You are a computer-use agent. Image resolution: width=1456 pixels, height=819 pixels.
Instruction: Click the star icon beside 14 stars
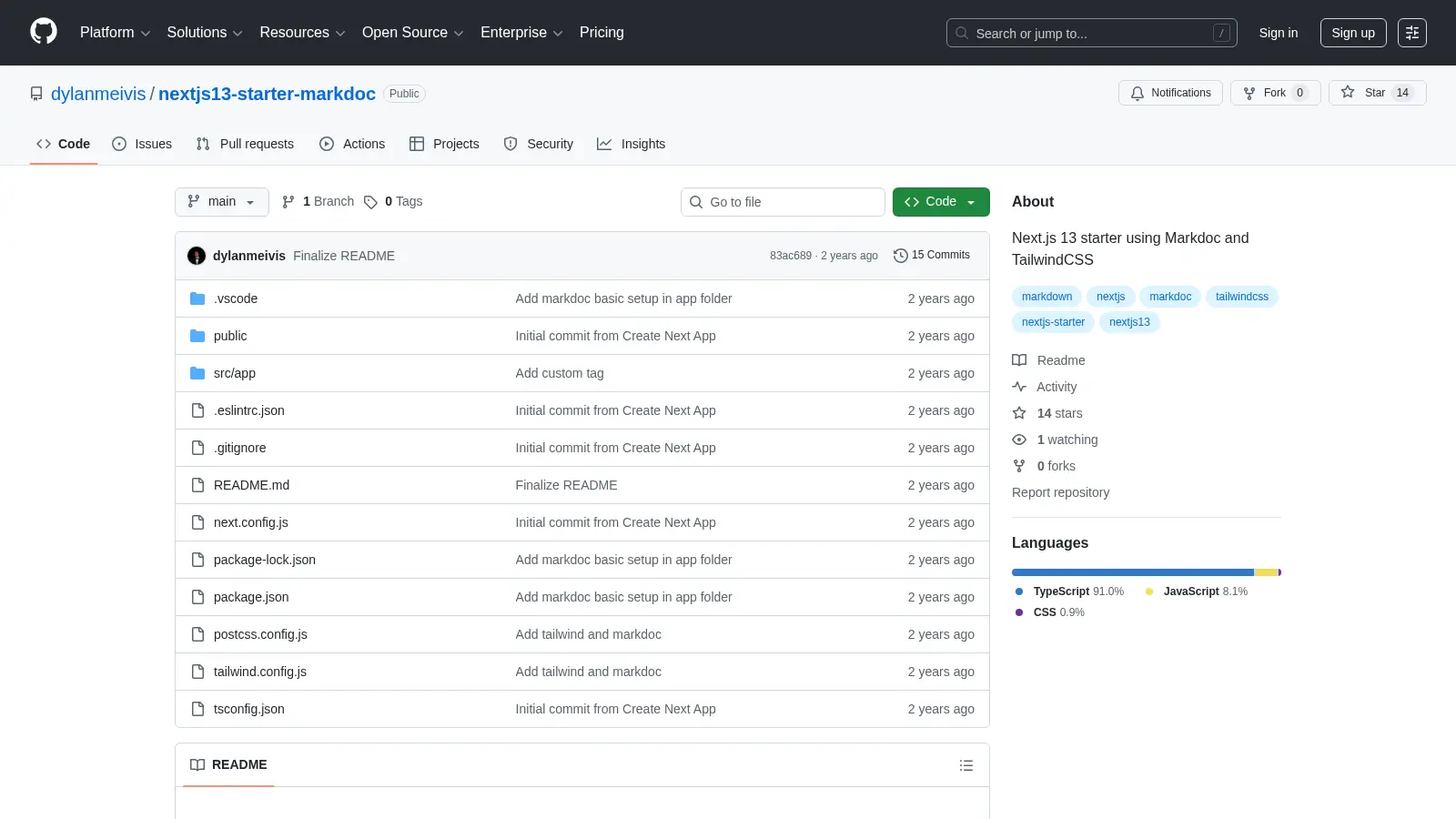pyautogui.click(x=1019, y=413)
